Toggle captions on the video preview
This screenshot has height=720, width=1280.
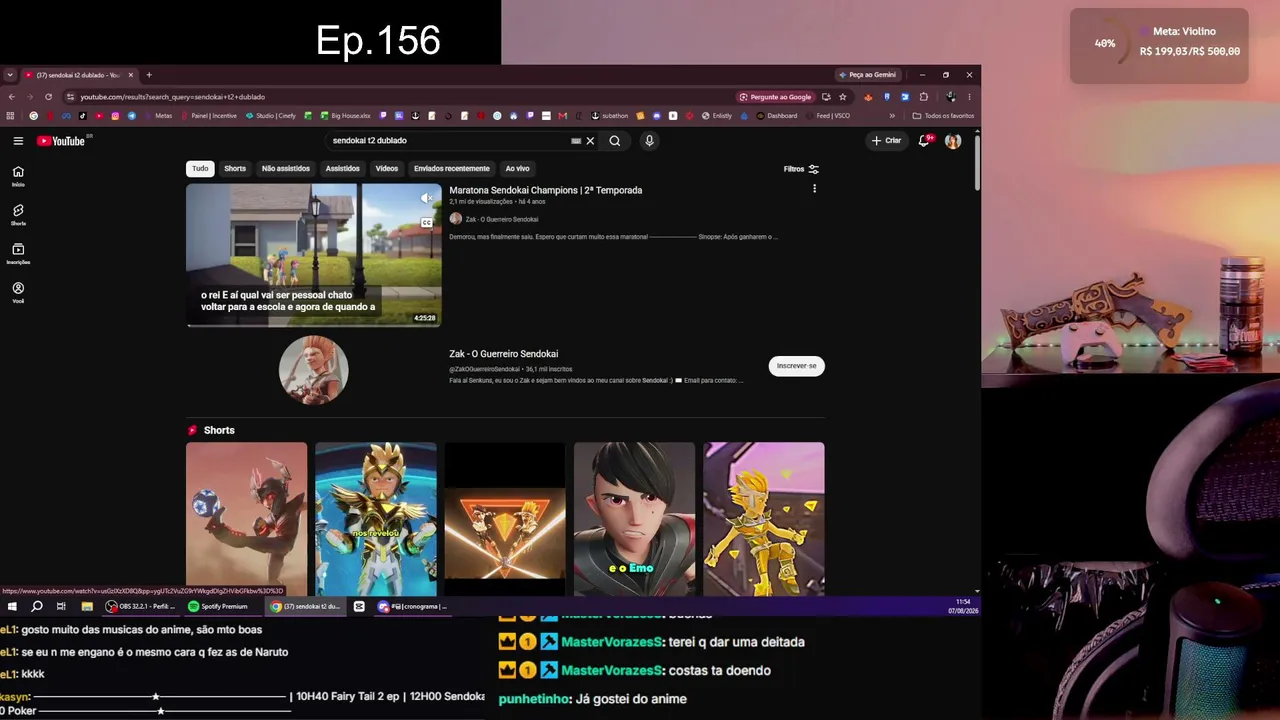(x=427, y=222)
